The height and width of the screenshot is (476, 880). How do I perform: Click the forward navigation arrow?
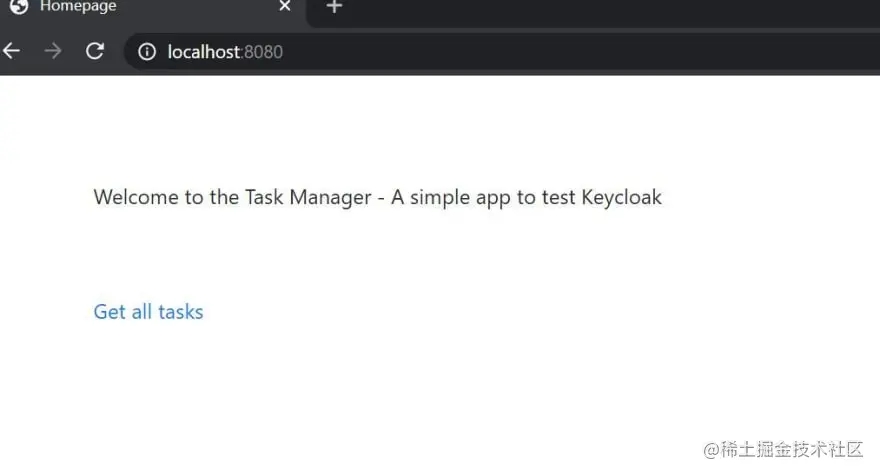pos(53,51)
